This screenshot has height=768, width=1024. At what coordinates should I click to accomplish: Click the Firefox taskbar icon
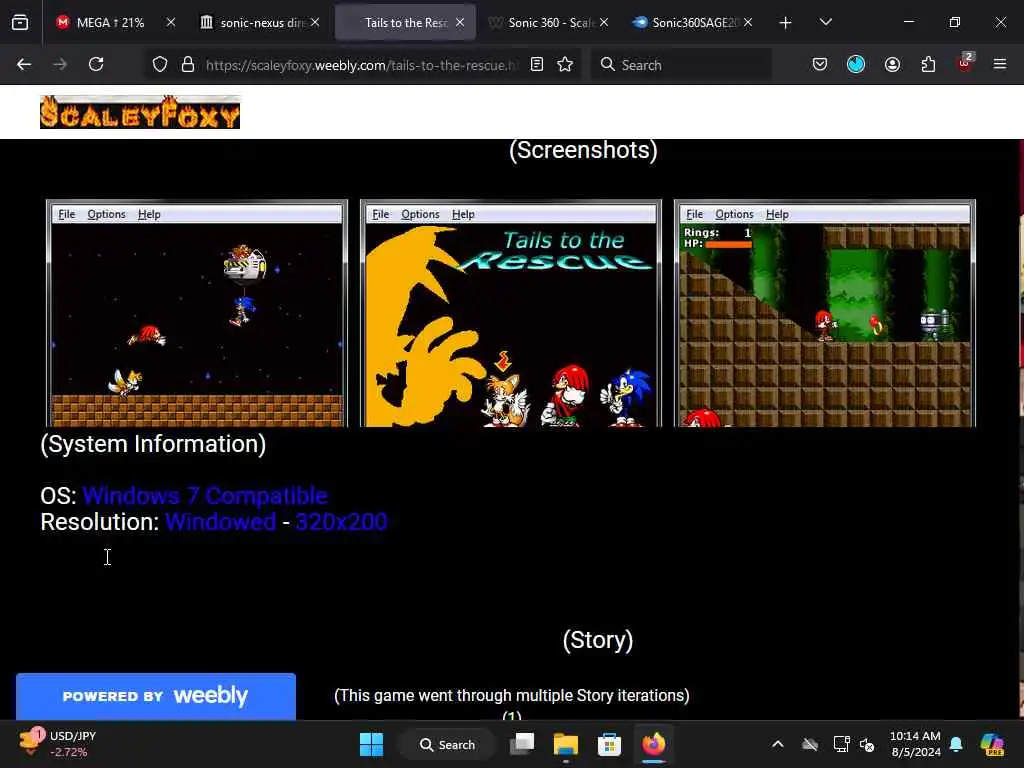point(653,744)
